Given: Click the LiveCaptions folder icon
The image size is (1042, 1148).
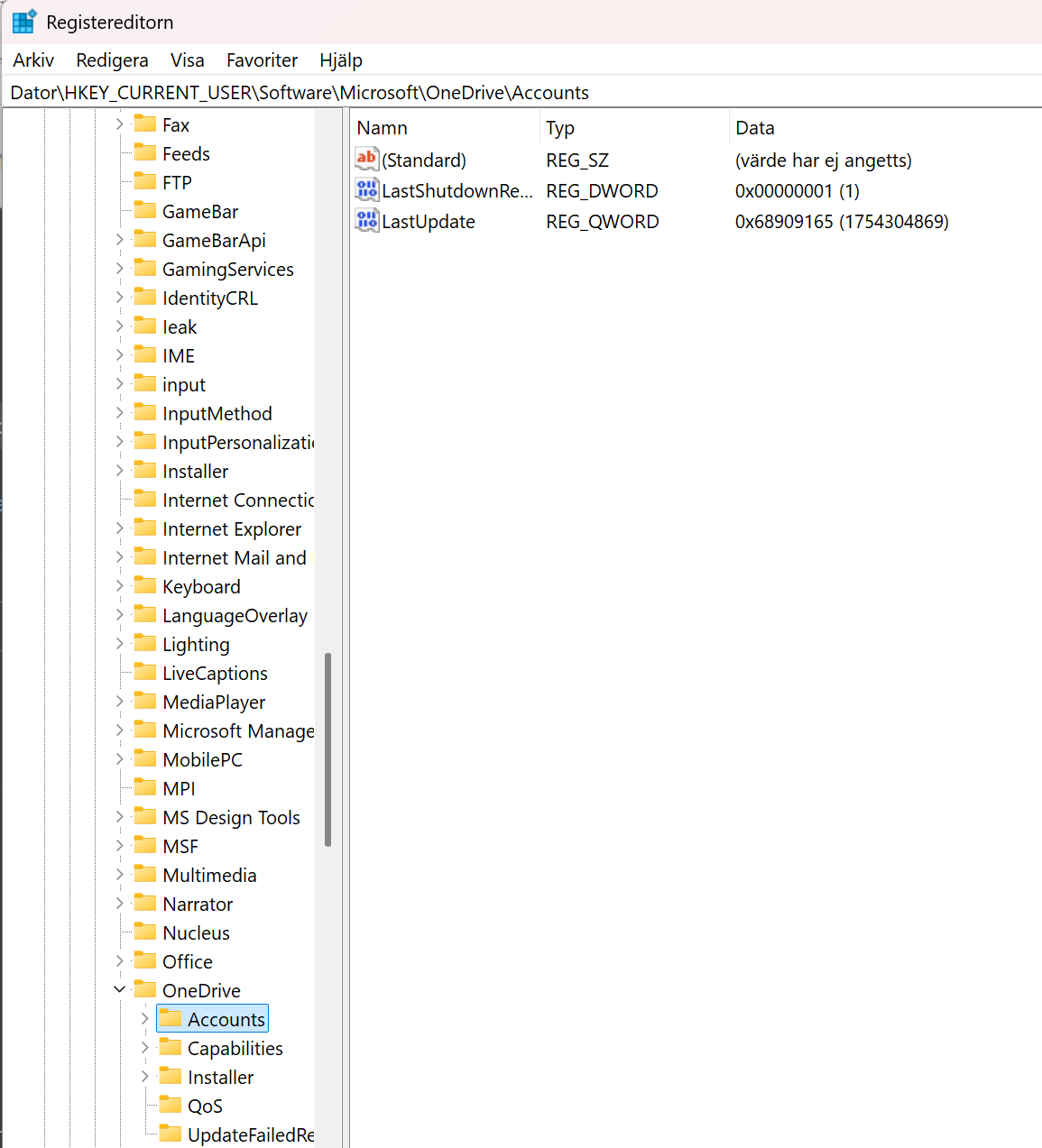Looking at the screenshot, I should click(145, 672).
